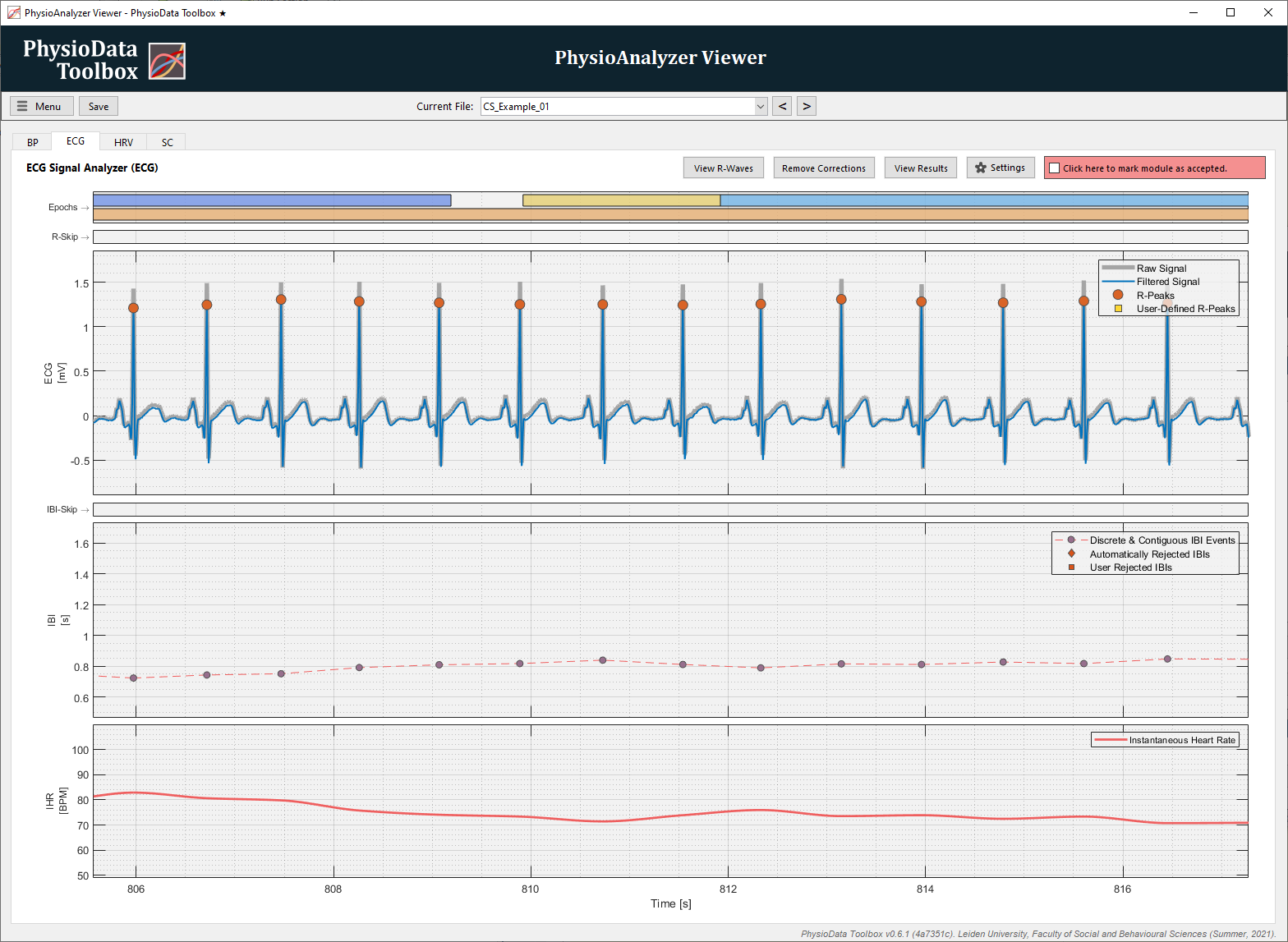The image size is (1288, 942).
Task: Click the PhysioData Toolbox logo icon
Action: [x=167, y=62]
